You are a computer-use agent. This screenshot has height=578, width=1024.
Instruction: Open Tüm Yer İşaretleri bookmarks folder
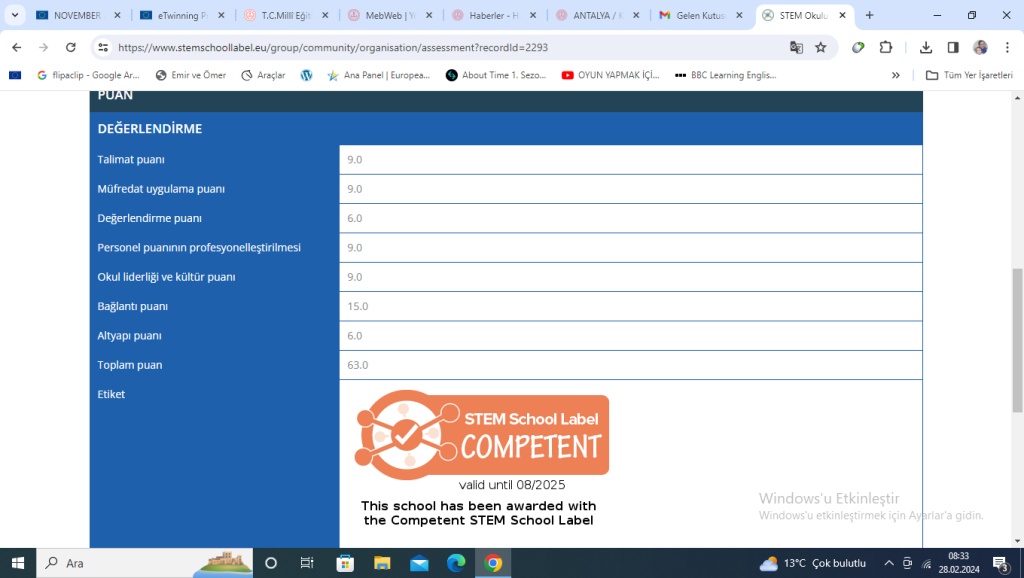[969, 75]
